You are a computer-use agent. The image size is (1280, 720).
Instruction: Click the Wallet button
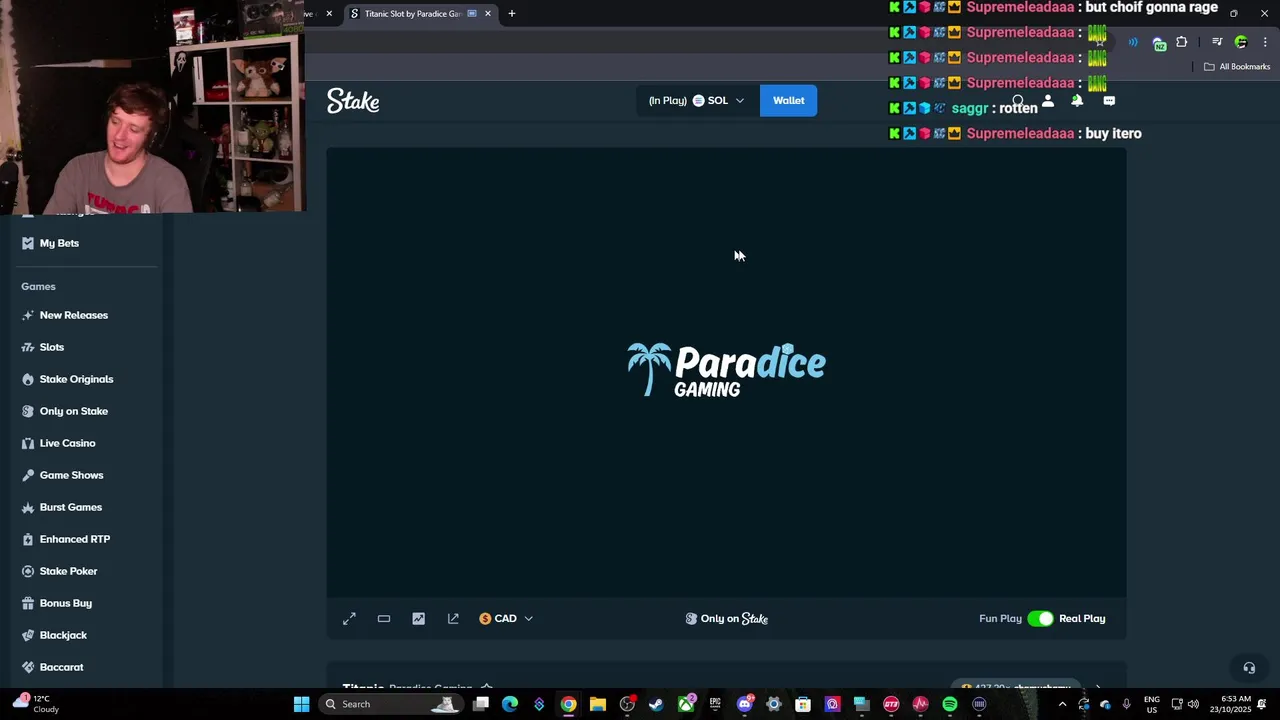788,100
